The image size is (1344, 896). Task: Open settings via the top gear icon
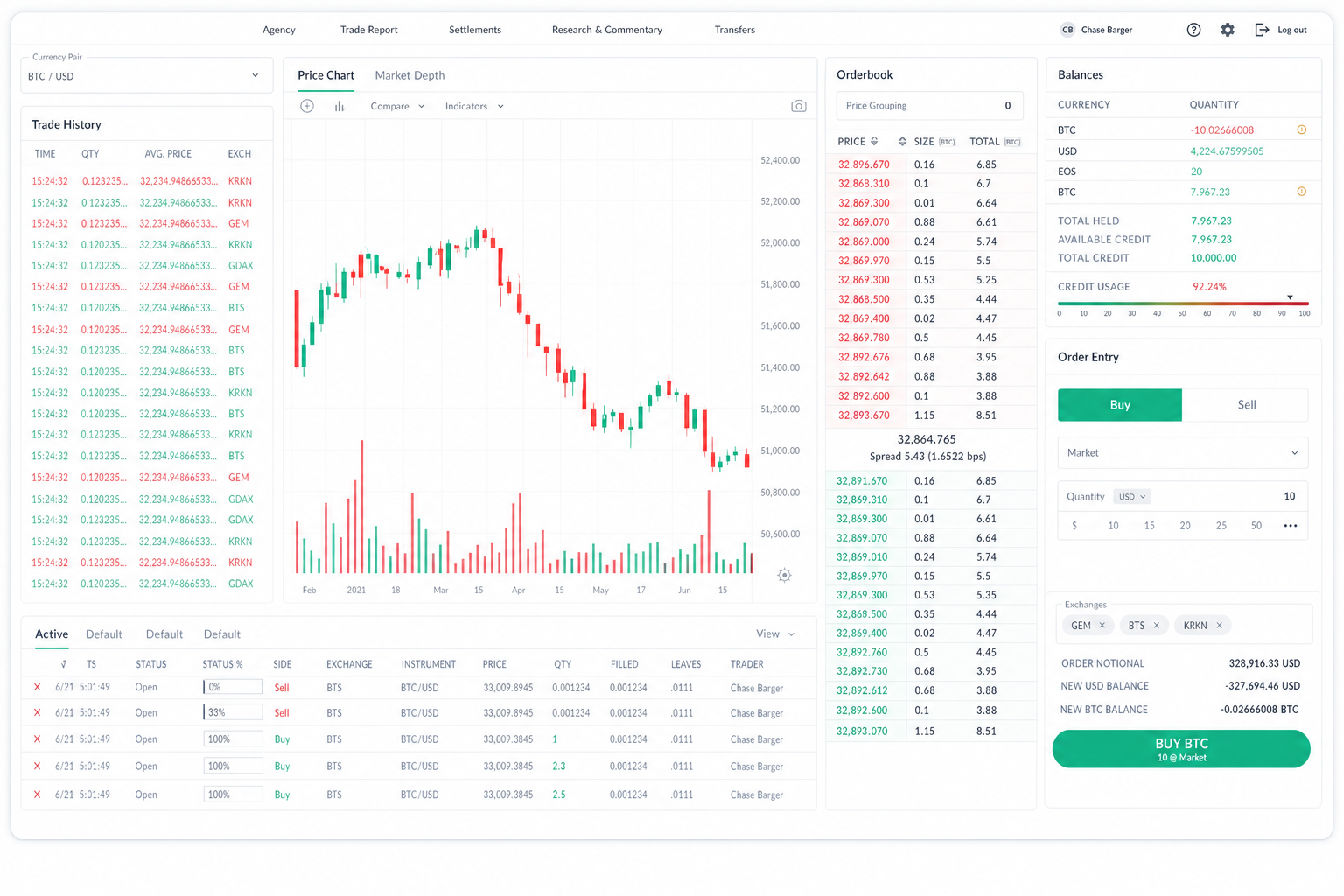pos(1228,30)
